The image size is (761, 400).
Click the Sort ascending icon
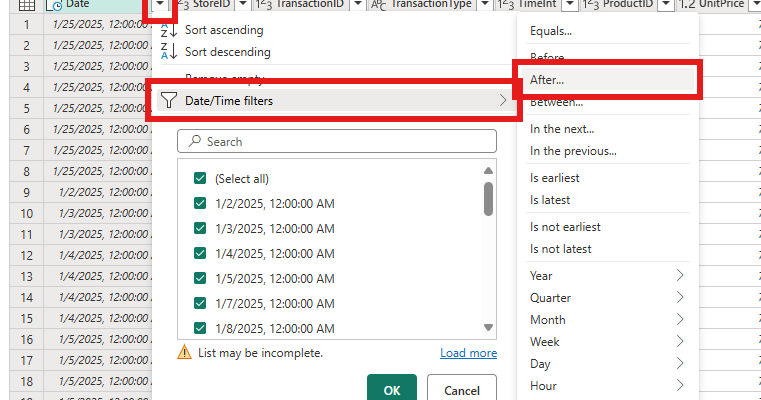coord(168,30)
